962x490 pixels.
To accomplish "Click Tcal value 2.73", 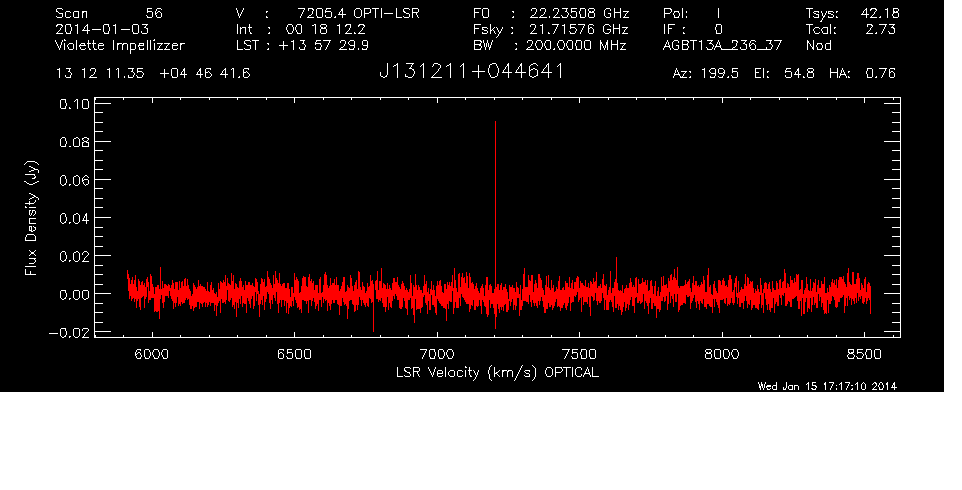I will click(x=880, y=29).
